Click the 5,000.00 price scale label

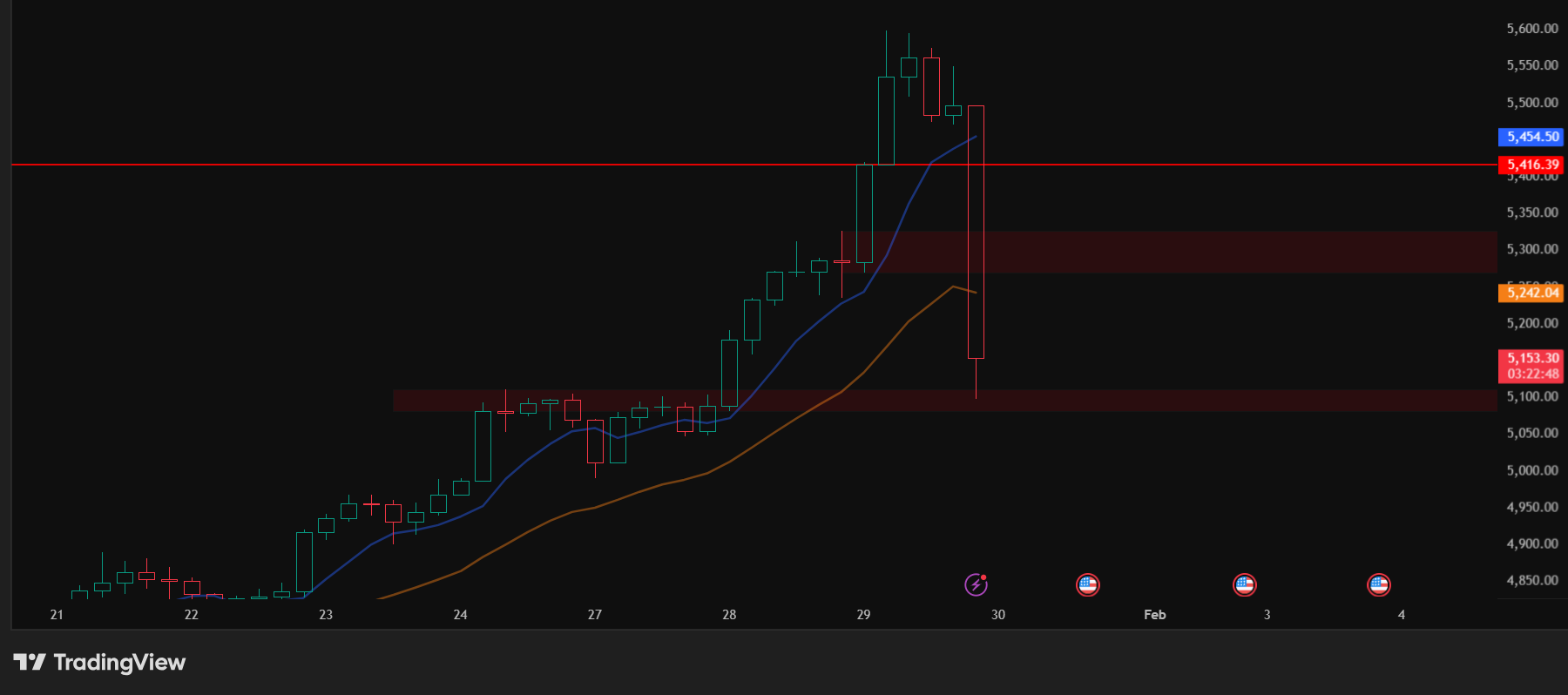click(1531, 470)
